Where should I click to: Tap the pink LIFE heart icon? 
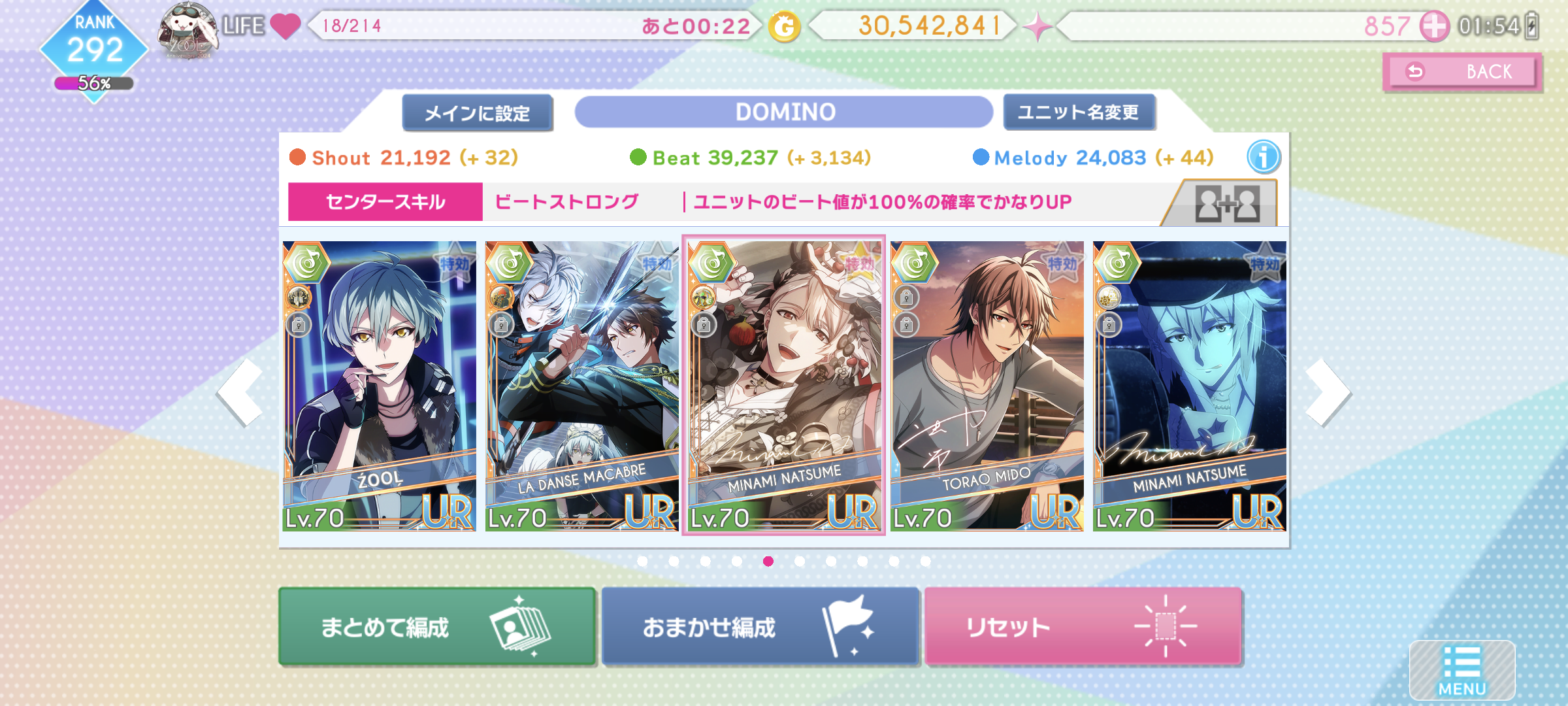click(285, 26)
